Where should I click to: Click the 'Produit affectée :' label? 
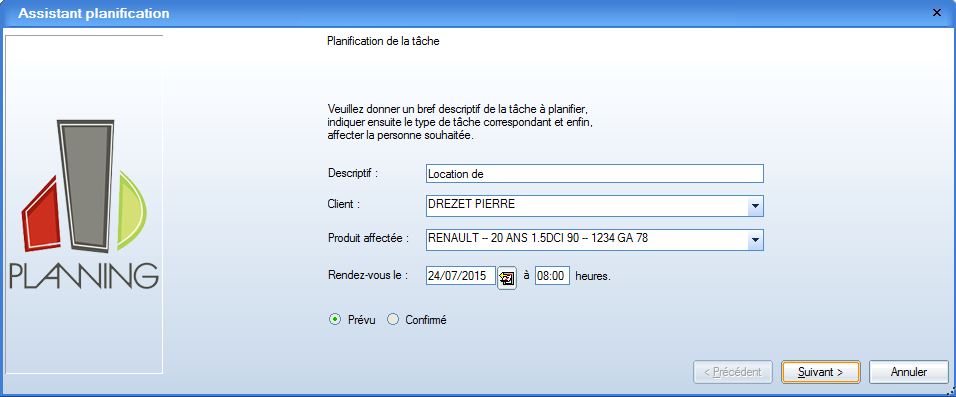(x=368, y=238)
